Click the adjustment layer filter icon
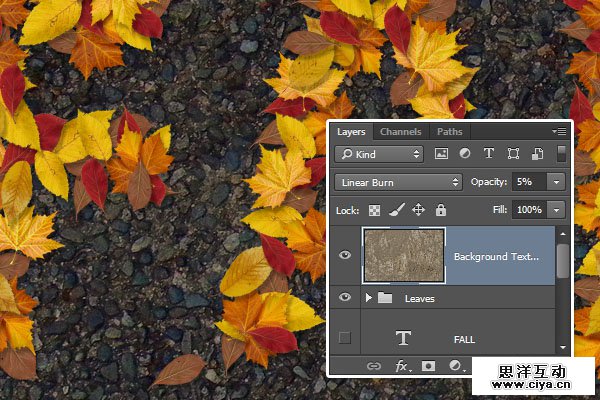The height and width of the screenshot is (400, 600). (x=465, y=154)
